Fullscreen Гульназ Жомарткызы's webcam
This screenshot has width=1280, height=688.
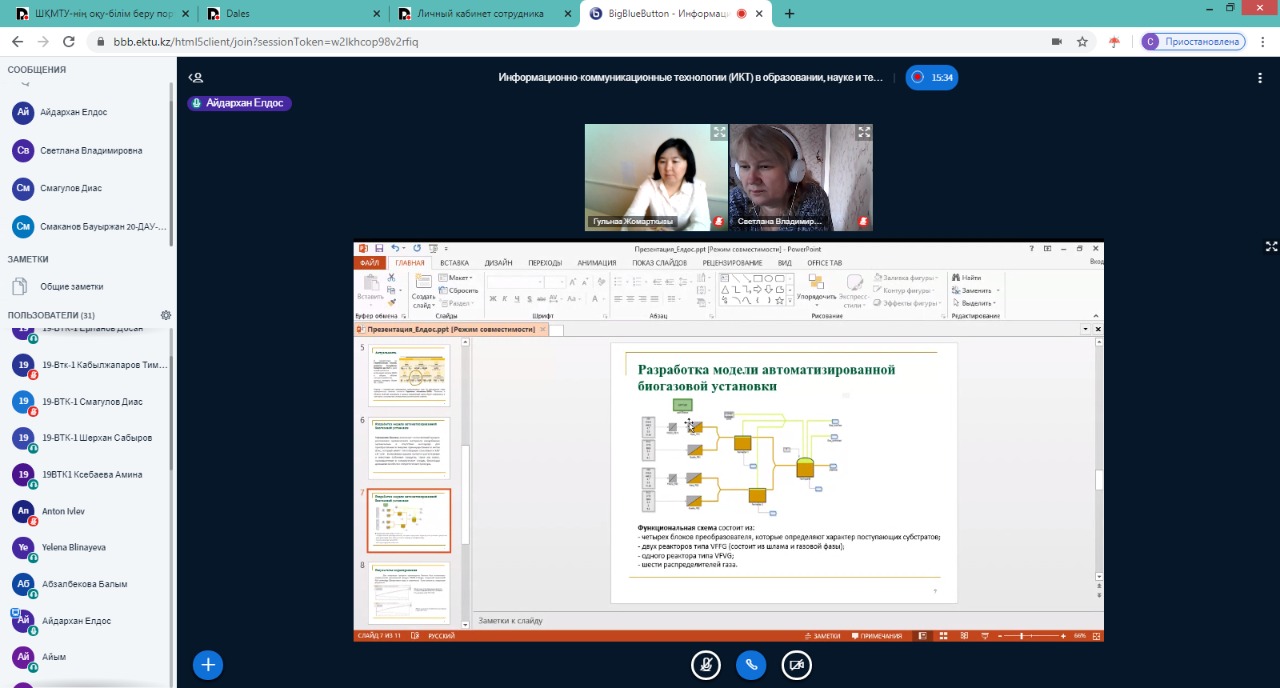[719, 132]
